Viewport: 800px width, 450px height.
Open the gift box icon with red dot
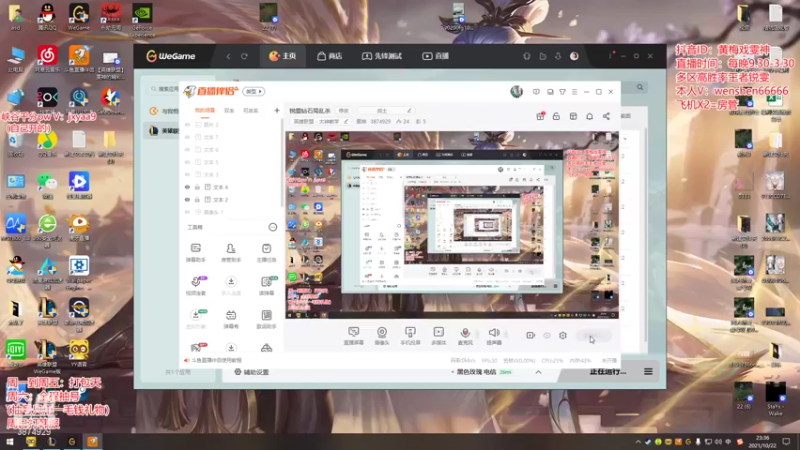coord(540,116)
